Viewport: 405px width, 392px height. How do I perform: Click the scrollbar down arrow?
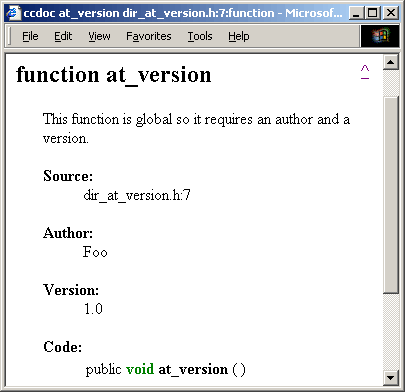click(x=391, y=378)
